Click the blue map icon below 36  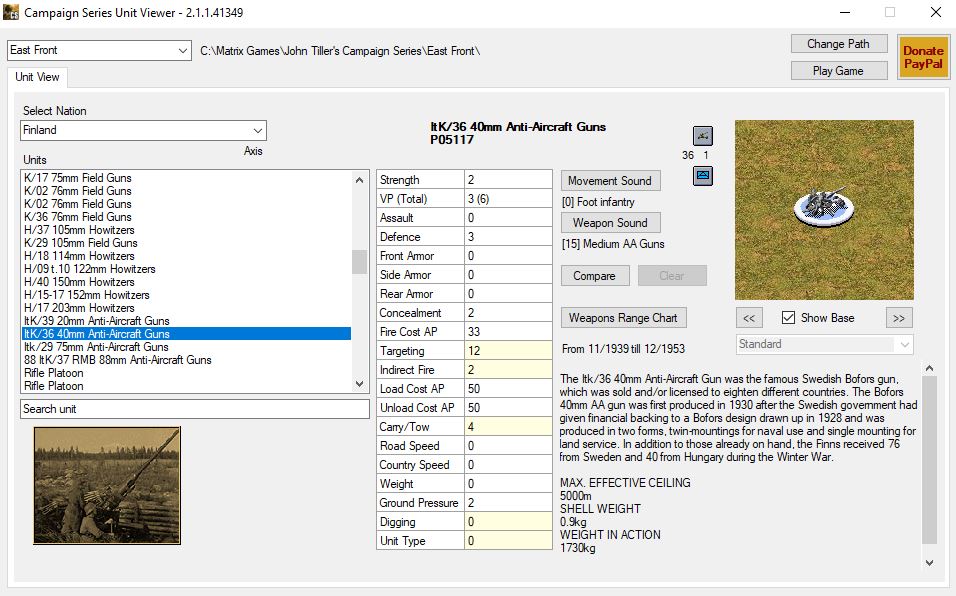pos(702,176)
